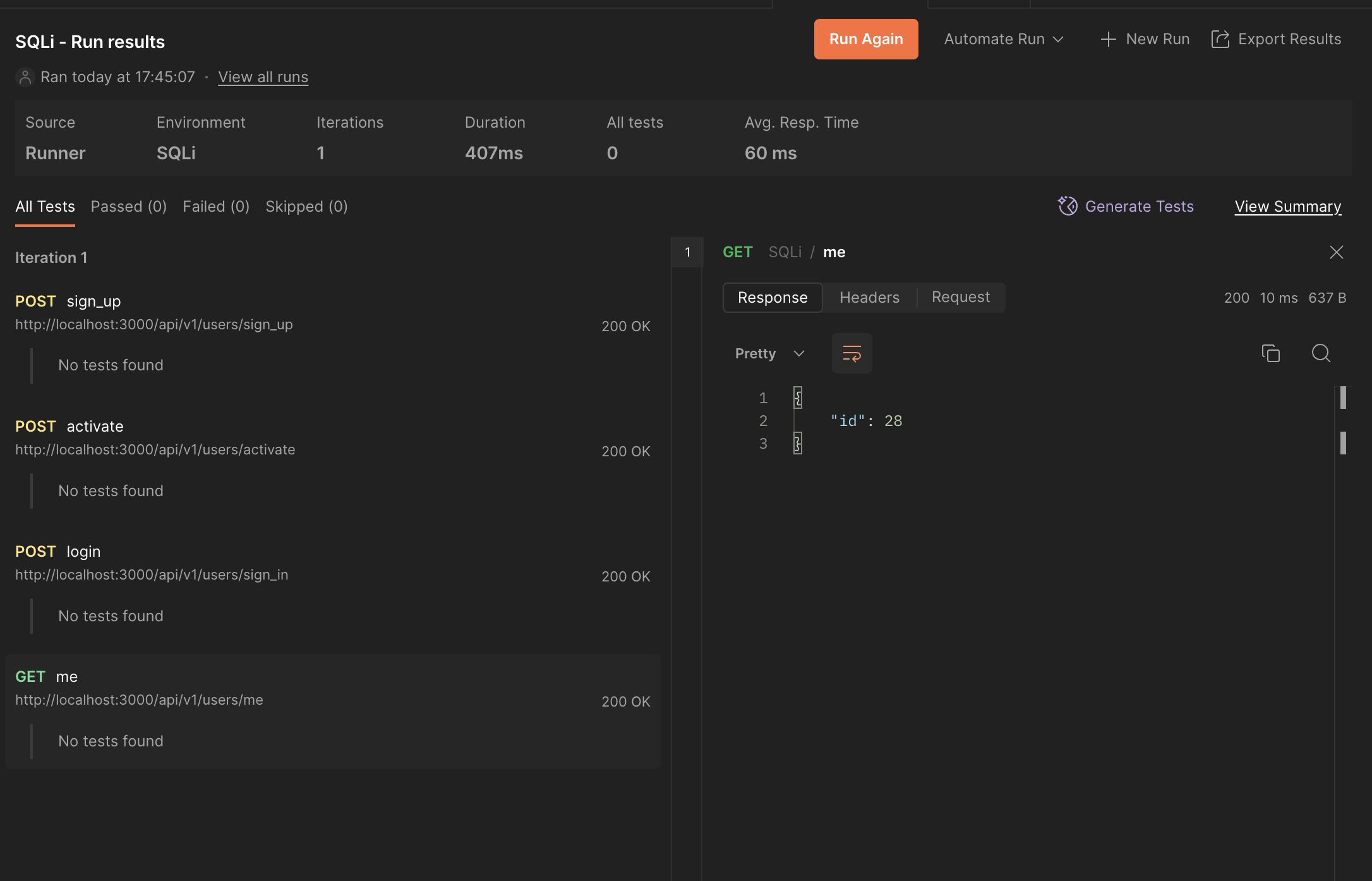Copy response body with the copy icon
The image size is (1372, 881).
pos(1270,353)
